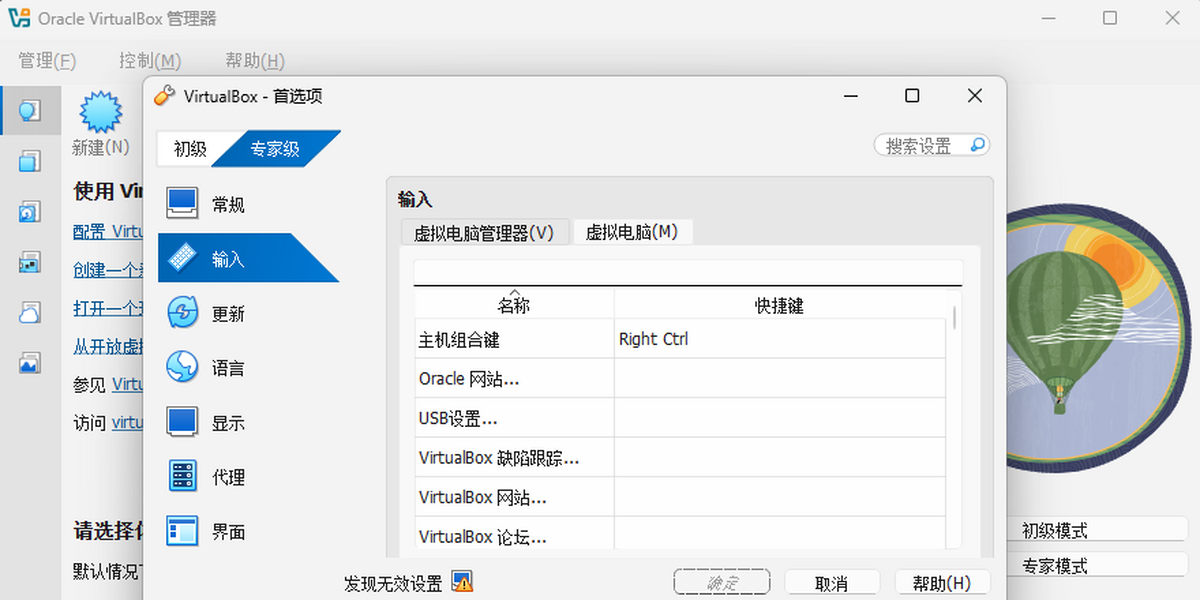This screenshot has height=600, width=1200.
Task: Select the Oracle 网站... row
Action: pos(680,379)
